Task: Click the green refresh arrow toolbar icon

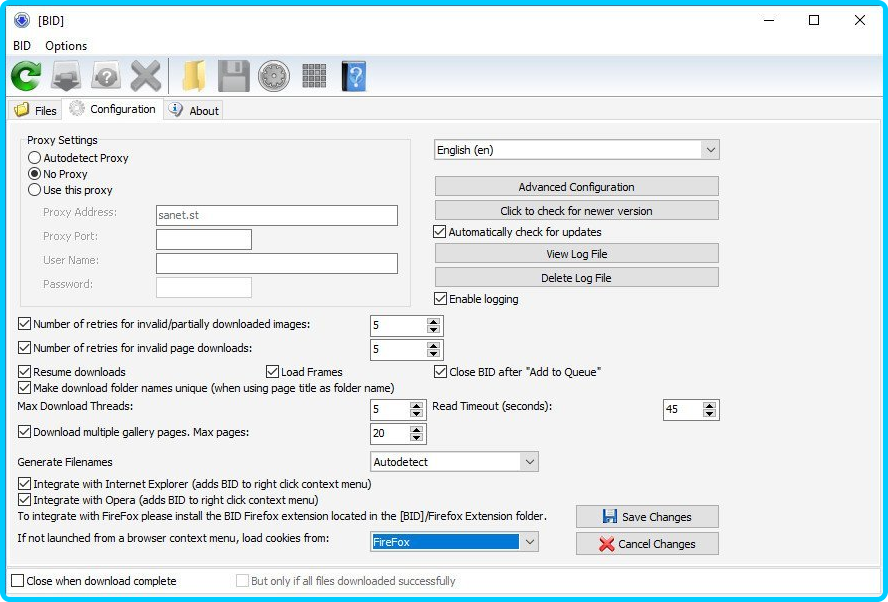Action: [x=26, y=76]
